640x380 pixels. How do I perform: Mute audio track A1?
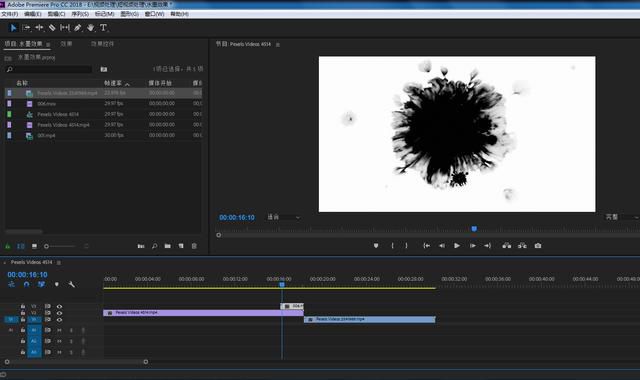point(60,330)
